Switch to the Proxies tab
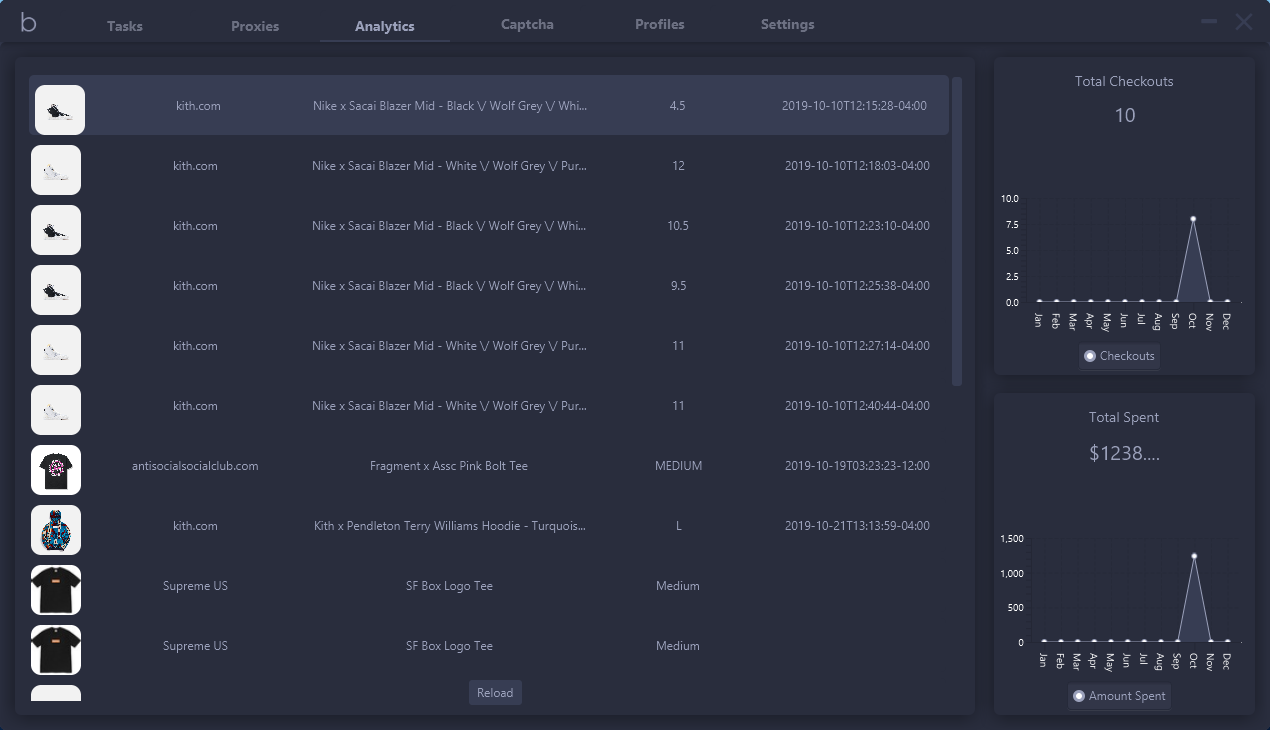This screenshot has width=1270, height=730. [255, 26]
